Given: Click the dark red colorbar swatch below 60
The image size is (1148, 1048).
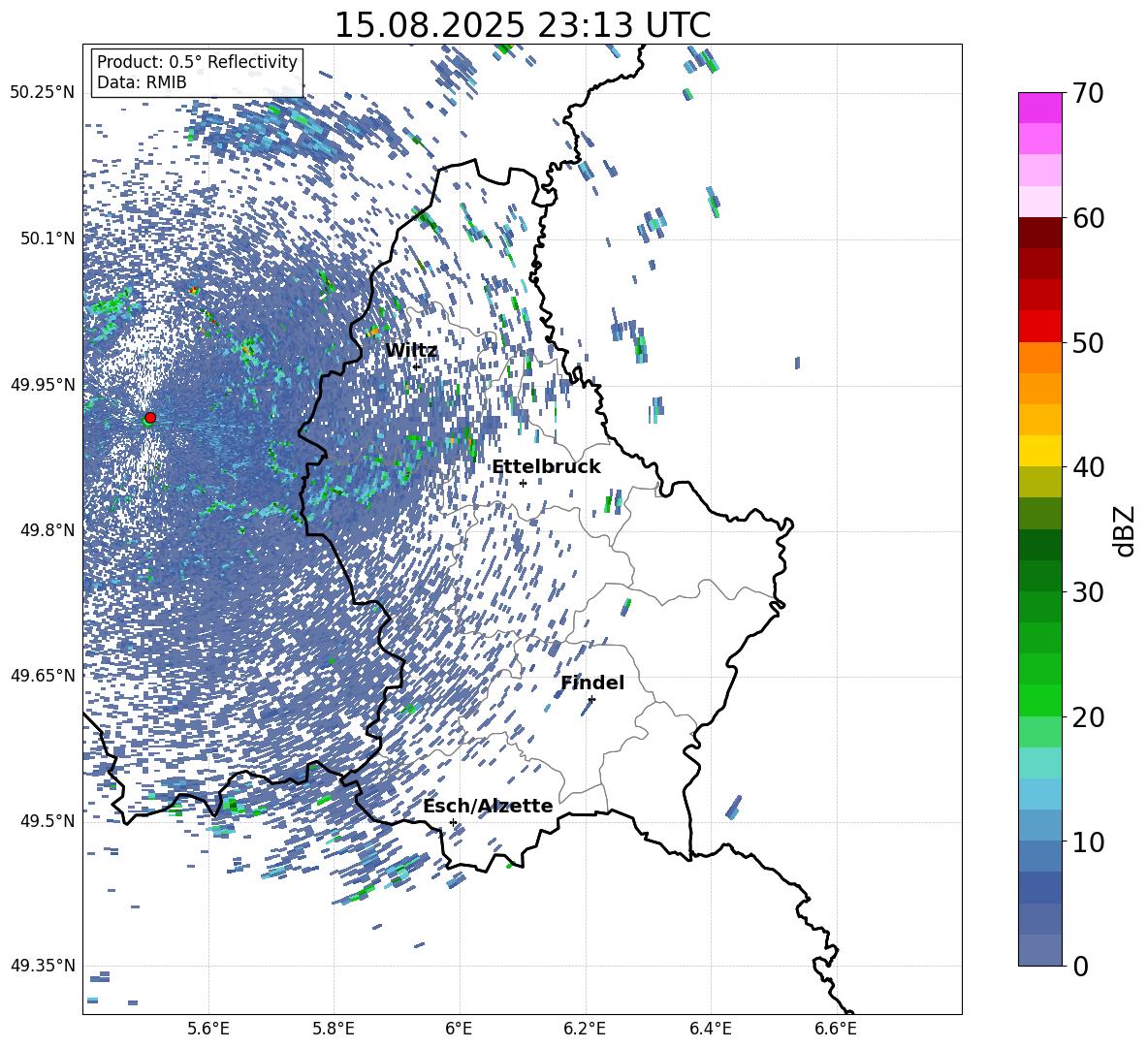Looking at the screenshot, I should [x=1040, y=233].
